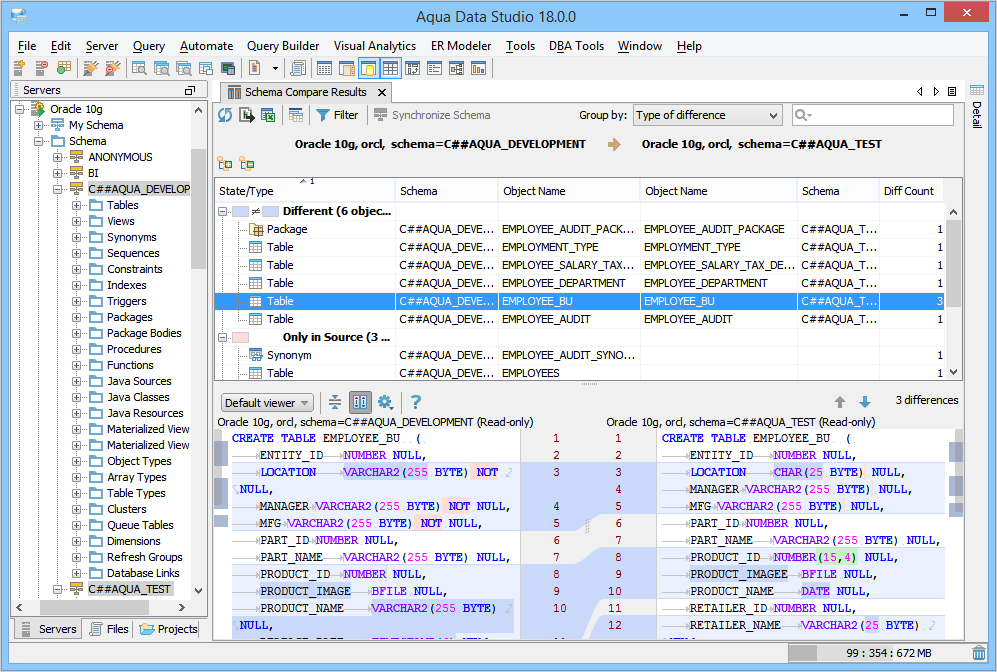This screenshot has width=997, height=672.
Task: Close the Schema Compare Results tab
Action: pyautogui.click(x=382, y=92)
